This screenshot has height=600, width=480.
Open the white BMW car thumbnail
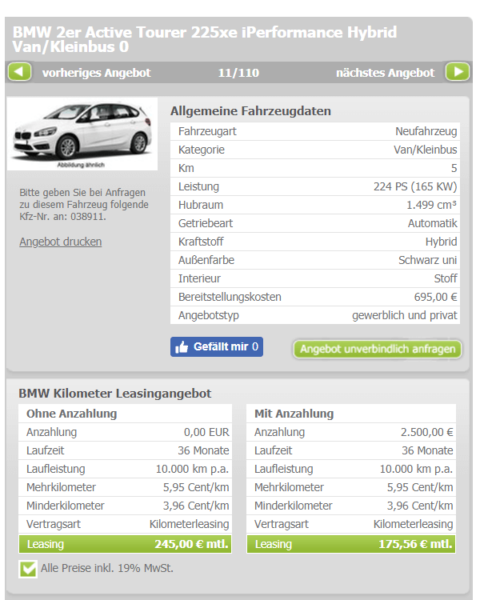82,134
